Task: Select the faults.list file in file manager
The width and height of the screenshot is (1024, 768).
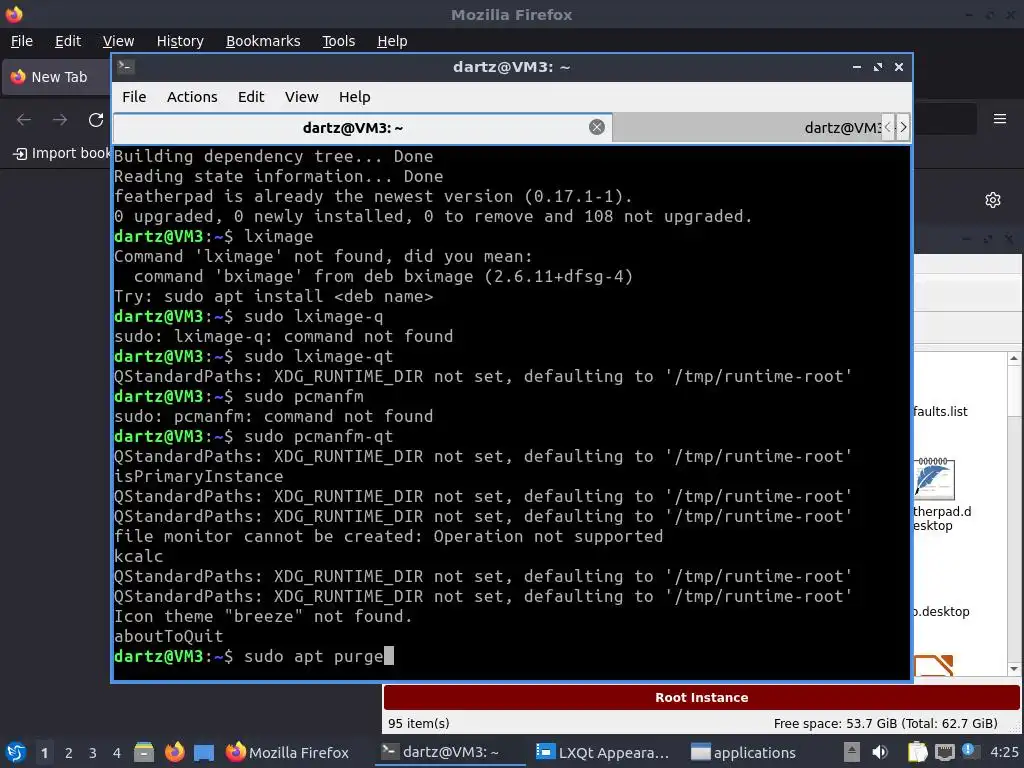Action: point(940,411)
